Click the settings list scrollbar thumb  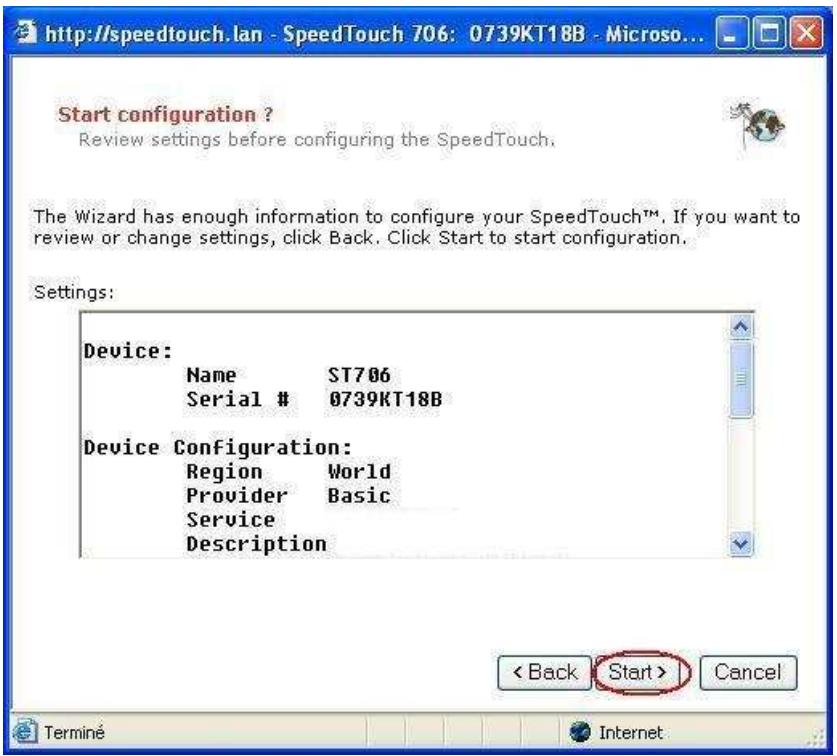point(741,379)
